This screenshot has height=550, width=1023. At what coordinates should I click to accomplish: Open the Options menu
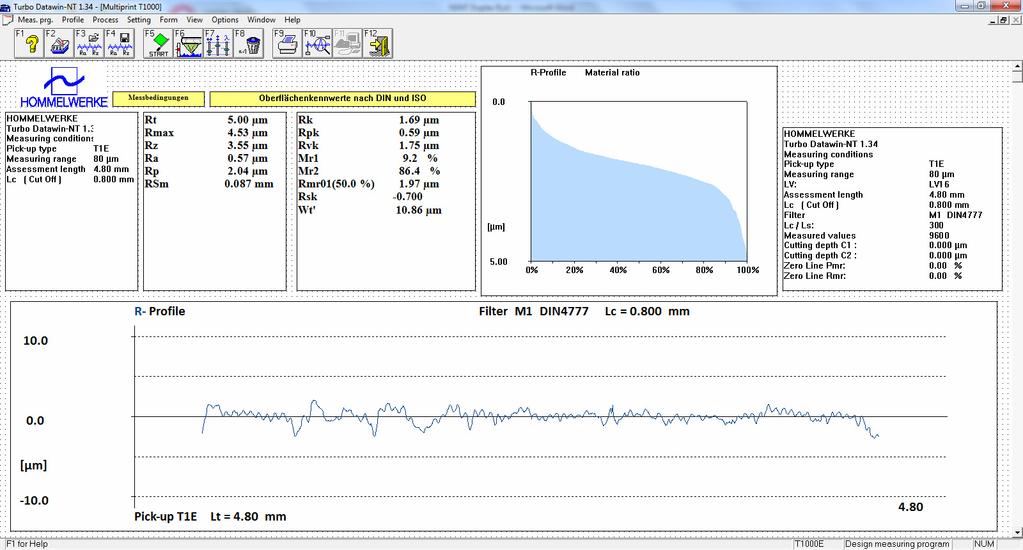tap(224, 20)
